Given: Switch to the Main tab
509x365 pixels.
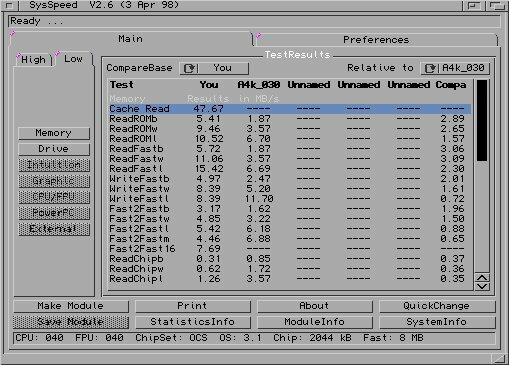Looking at the screenshot, I should tap(131, 39).
